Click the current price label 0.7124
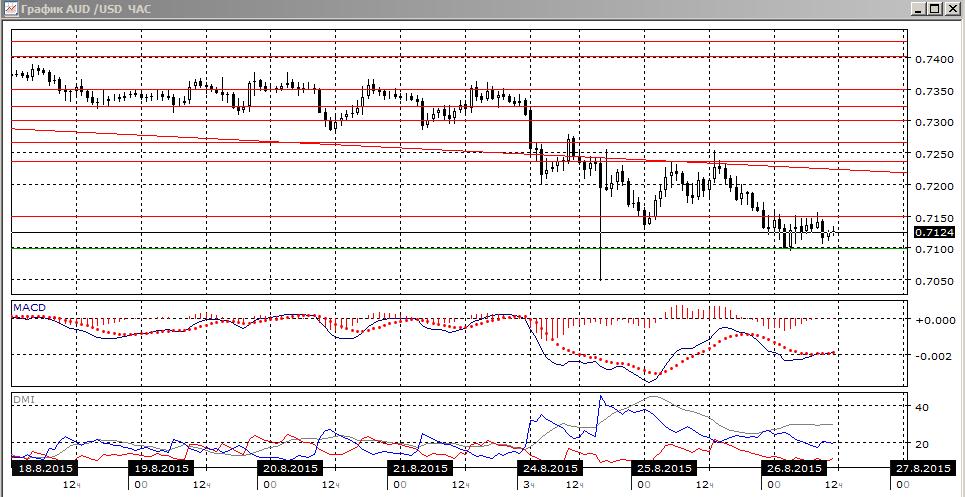 tap(934, 233)
